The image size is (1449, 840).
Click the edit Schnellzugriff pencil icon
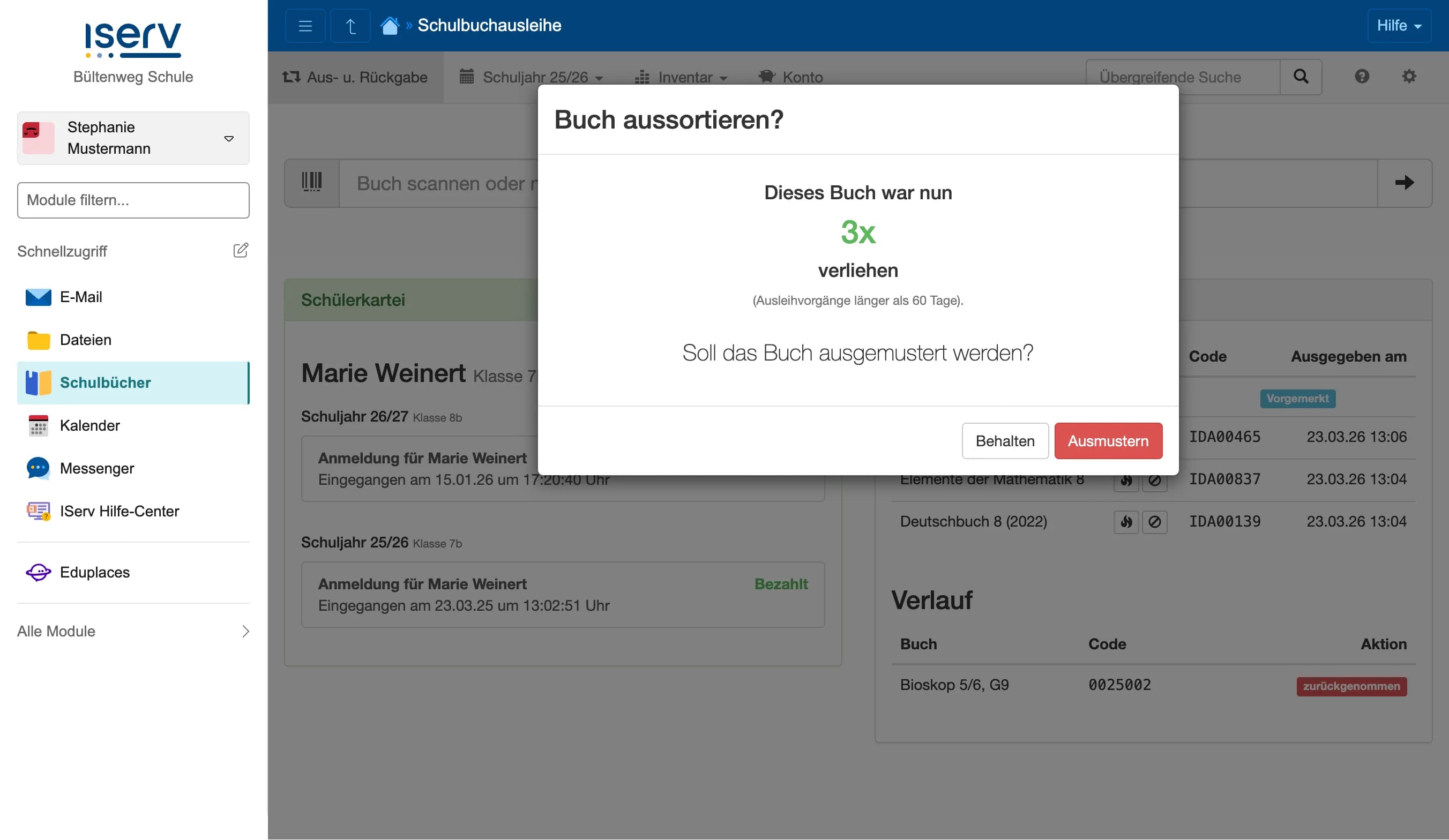[x=241, y=250]
